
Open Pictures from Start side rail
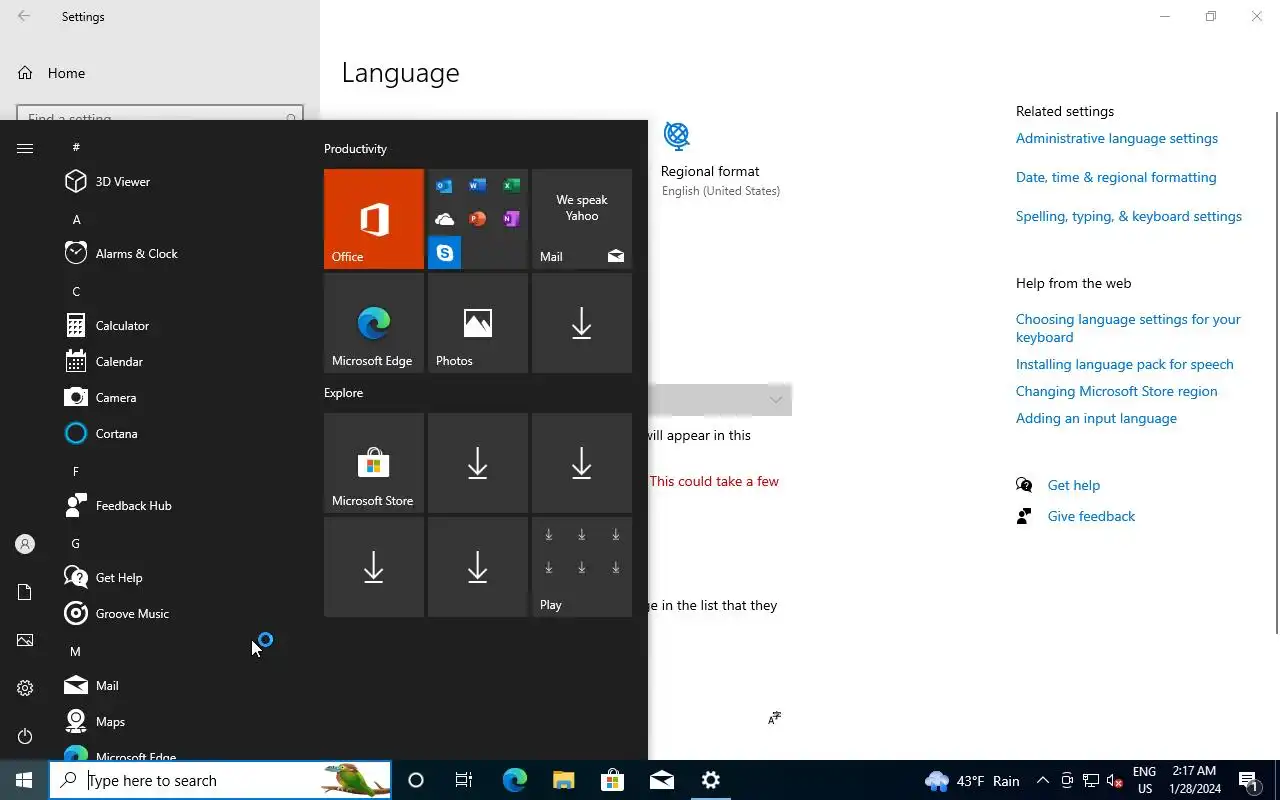(25, 640)
